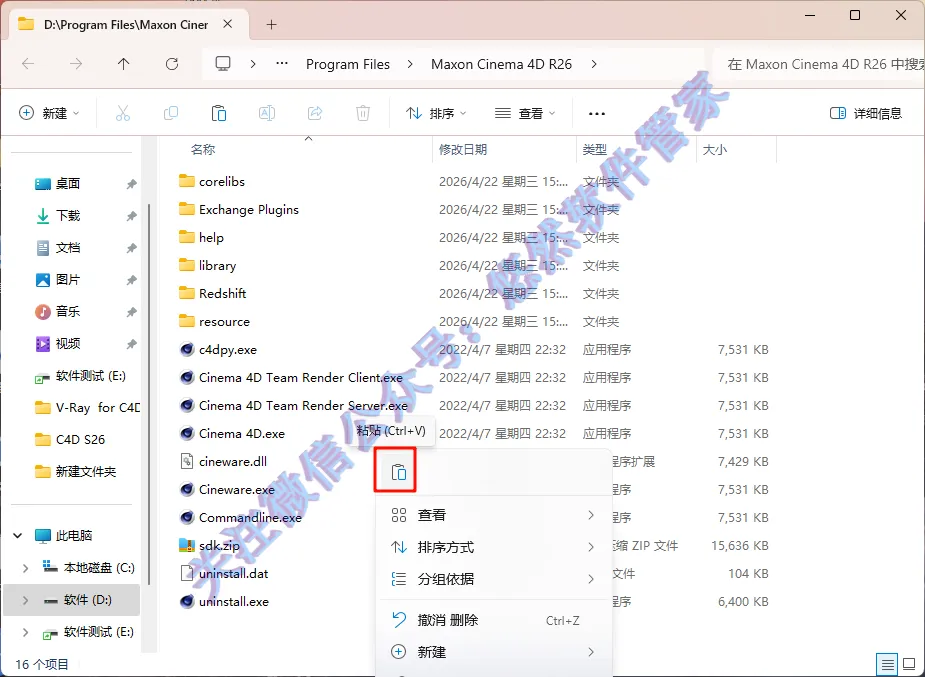Choose 撤消 删除 in the context menu
The height and width of the screenshot is (677, 925).
[x=494, y=620]
